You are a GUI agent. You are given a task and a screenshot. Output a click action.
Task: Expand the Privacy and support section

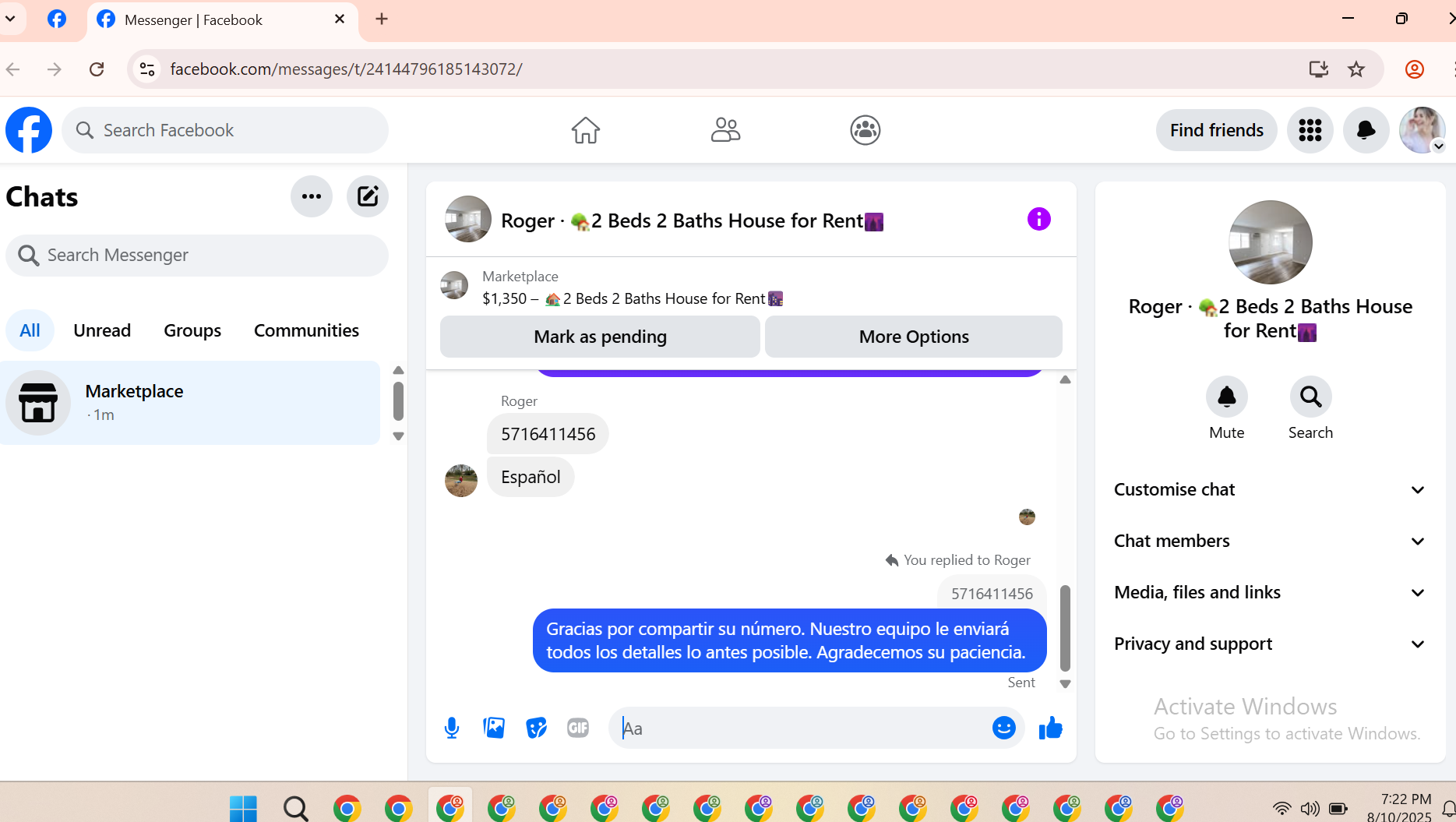(x=1270, y=644)
